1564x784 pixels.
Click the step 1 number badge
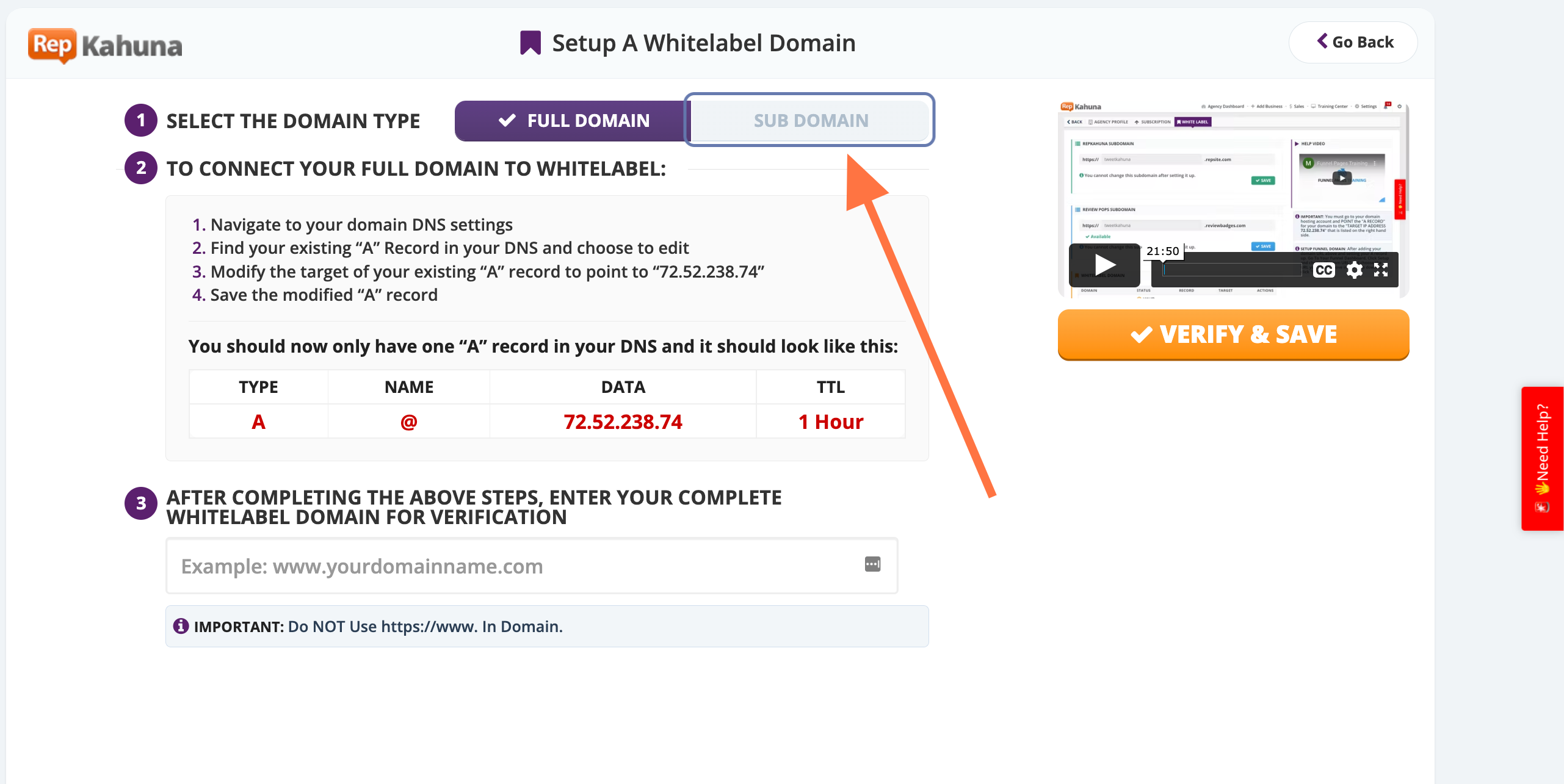pos(141,120)
